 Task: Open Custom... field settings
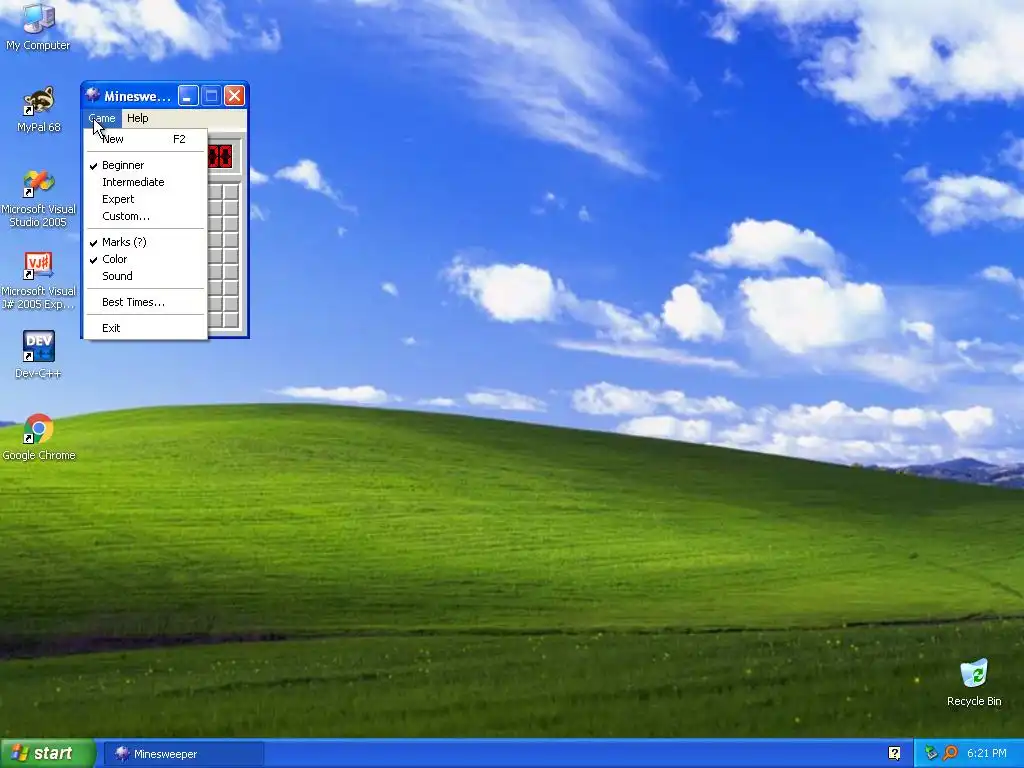146,216
